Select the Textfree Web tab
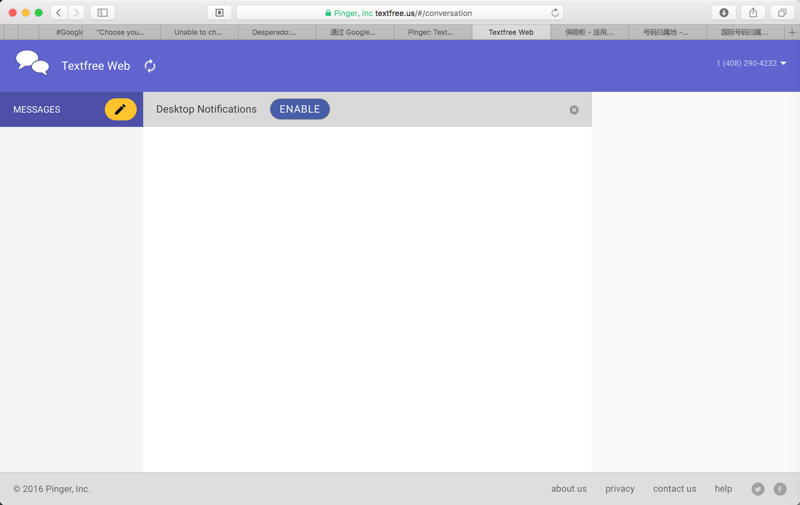 511,32
